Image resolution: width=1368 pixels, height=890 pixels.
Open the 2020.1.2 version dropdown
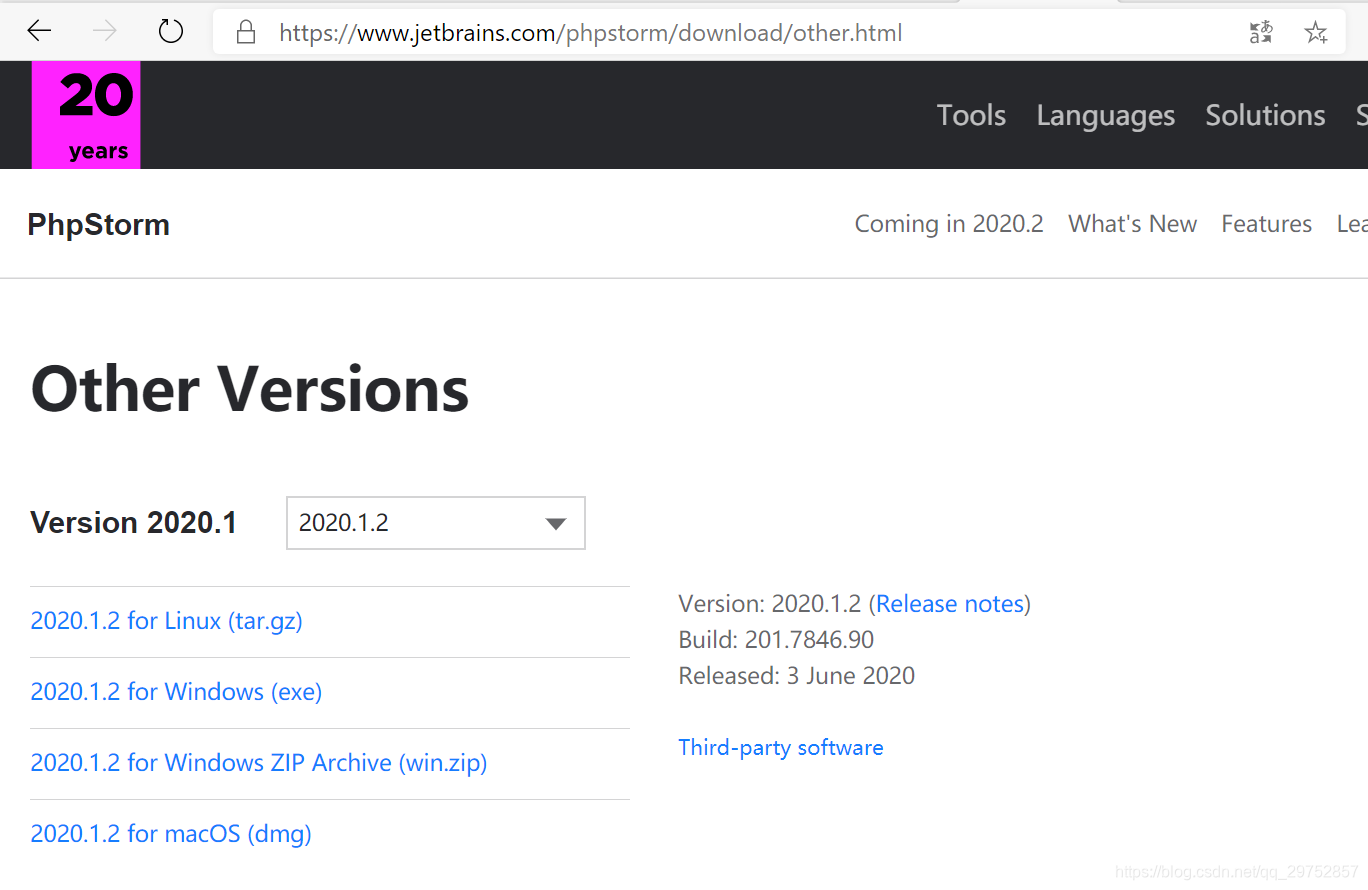click(x=436, y=523)
